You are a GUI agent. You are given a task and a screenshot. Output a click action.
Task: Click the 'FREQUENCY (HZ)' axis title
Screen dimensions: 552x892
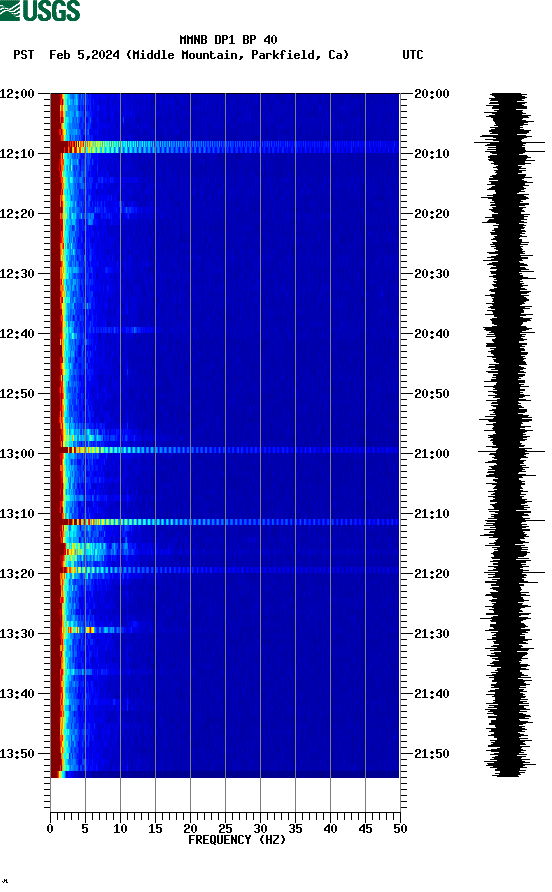(x=237, y=840)
